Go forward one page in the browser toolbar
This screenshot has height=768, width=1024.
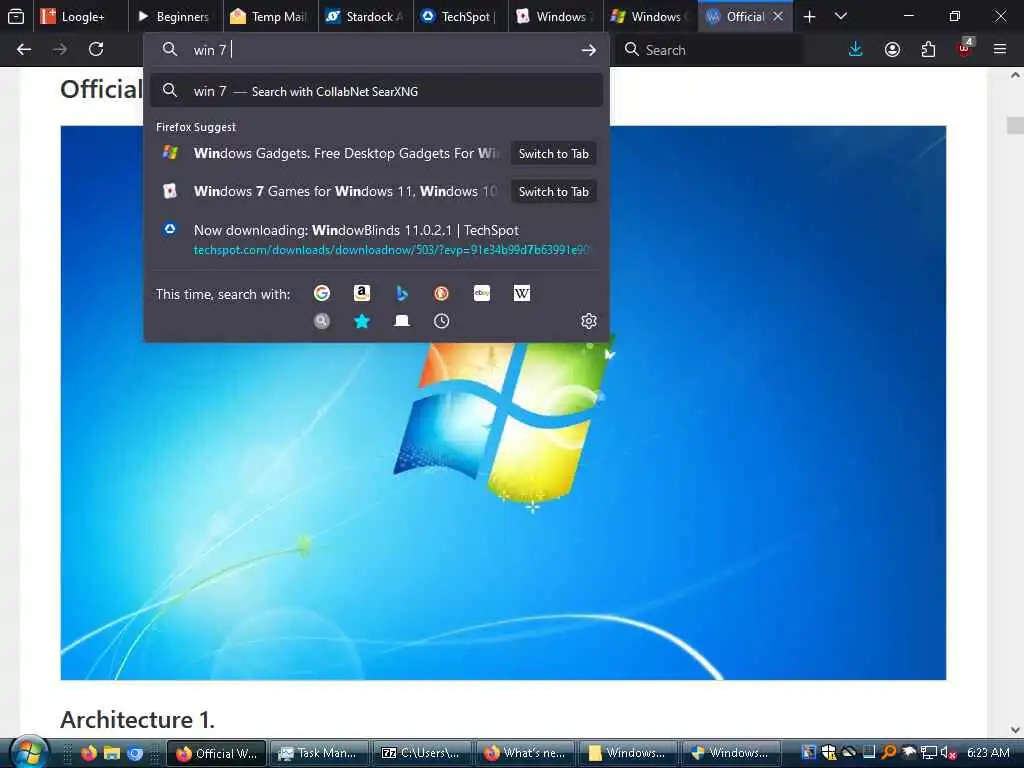click(x=60, y=50)
